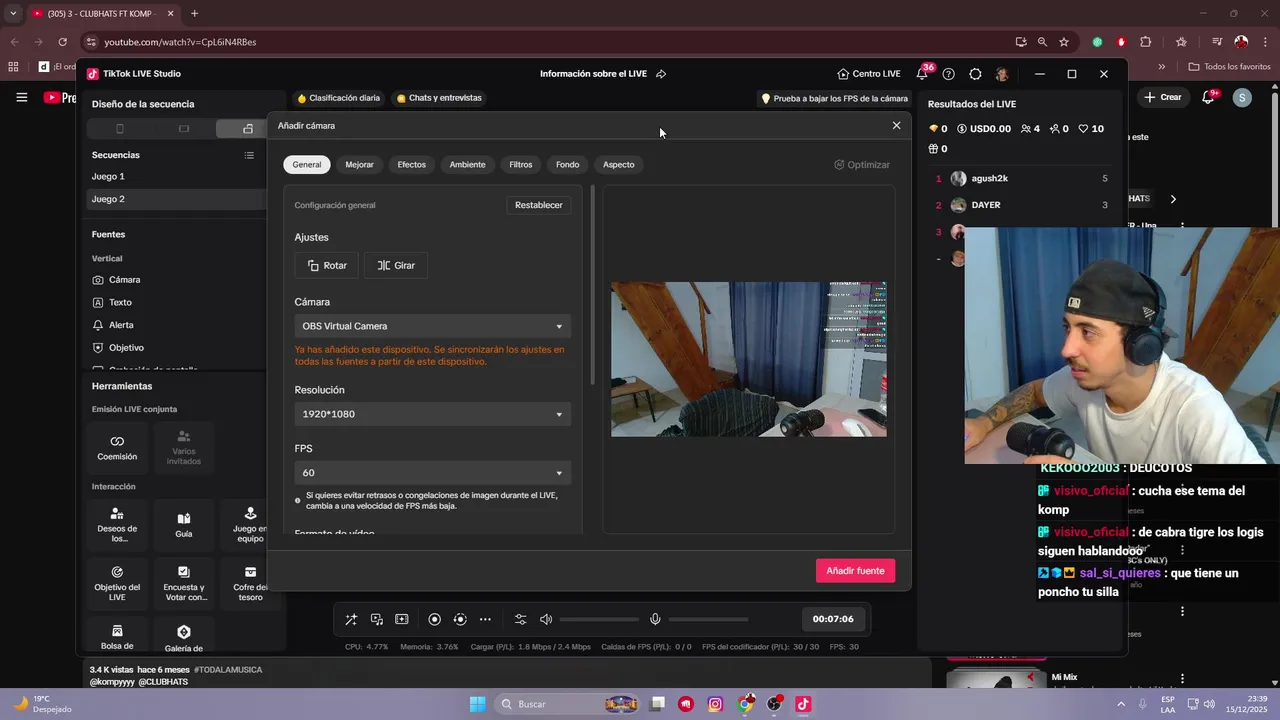Viewport: 1280px width, 720px height.
Task: Click the Añadir fuente button
Action: 855,571
